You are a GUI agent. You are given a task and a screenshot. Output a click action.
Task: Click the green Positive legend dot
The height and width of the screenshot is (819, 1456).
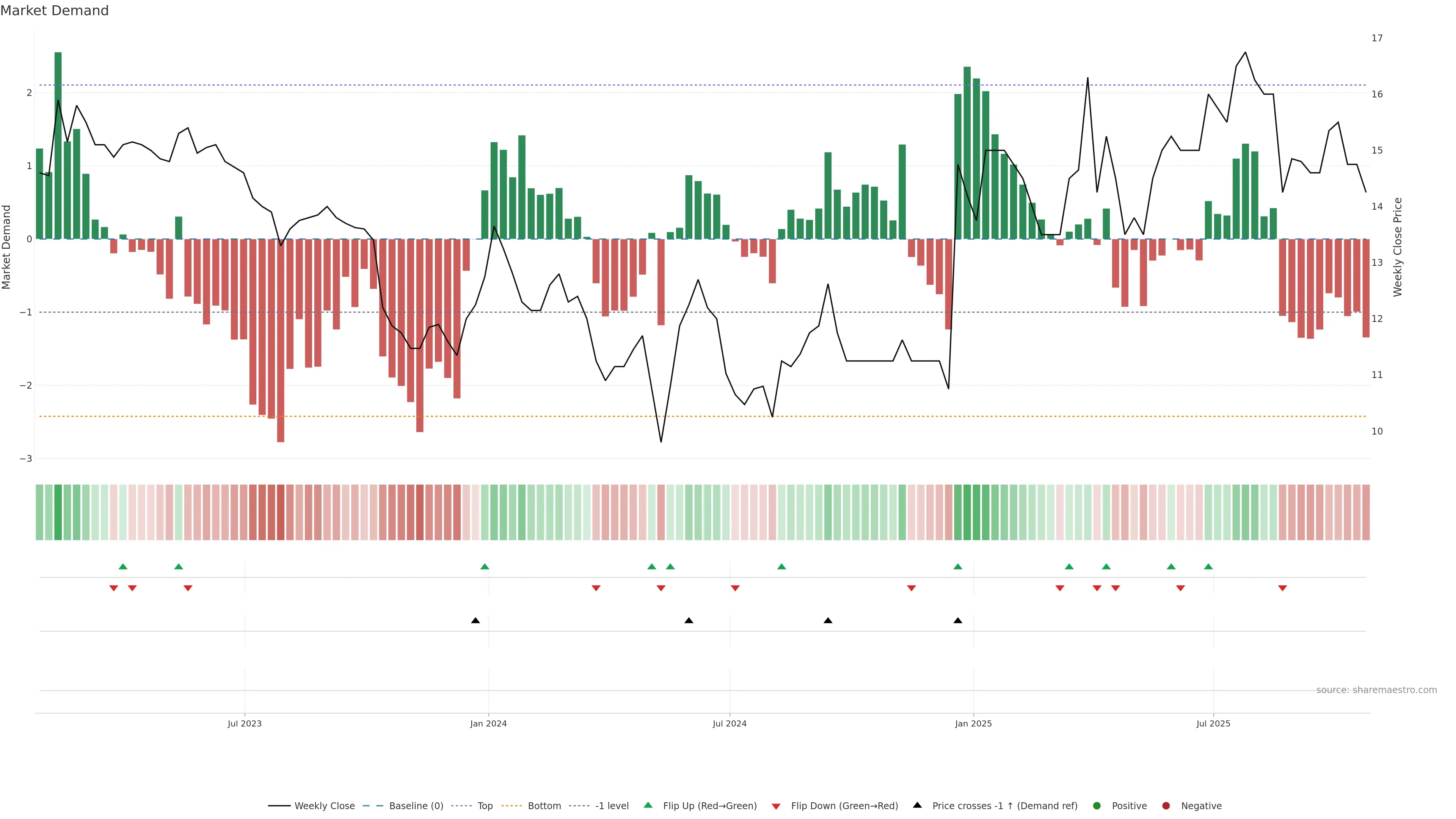(1097, 806)
